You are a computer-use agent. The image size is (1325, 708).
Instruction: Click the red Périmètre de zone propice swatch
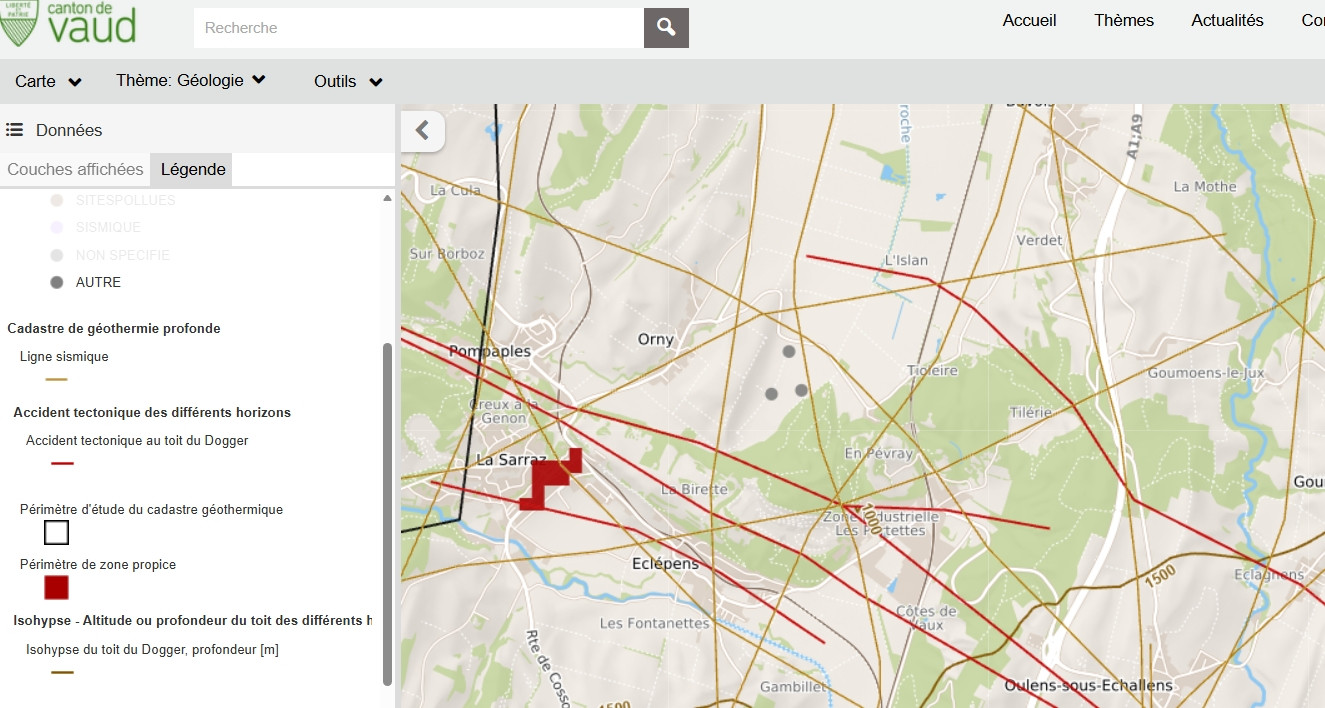point(57,587)
